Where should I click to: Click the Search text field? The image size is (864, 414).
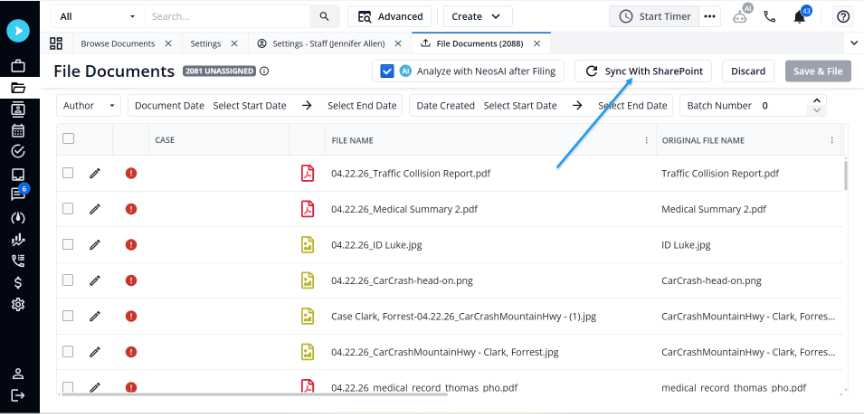pos(227,17)
